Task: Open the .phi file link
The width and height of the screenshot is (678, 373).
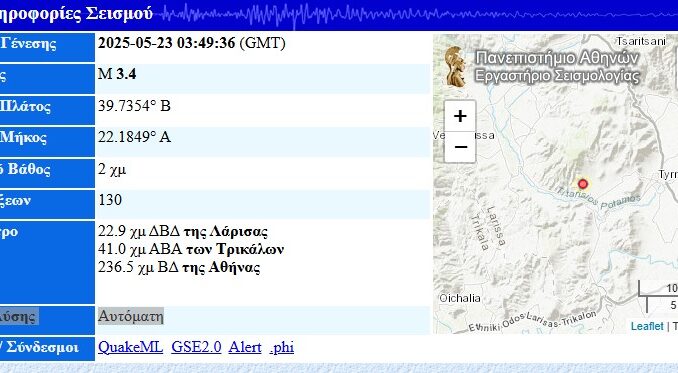Action: (x=281, y=347)
